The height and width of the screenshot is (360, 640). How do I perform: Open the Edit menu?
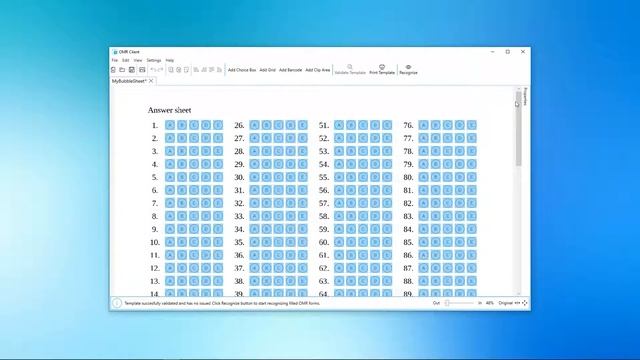(x=126, y=60)
